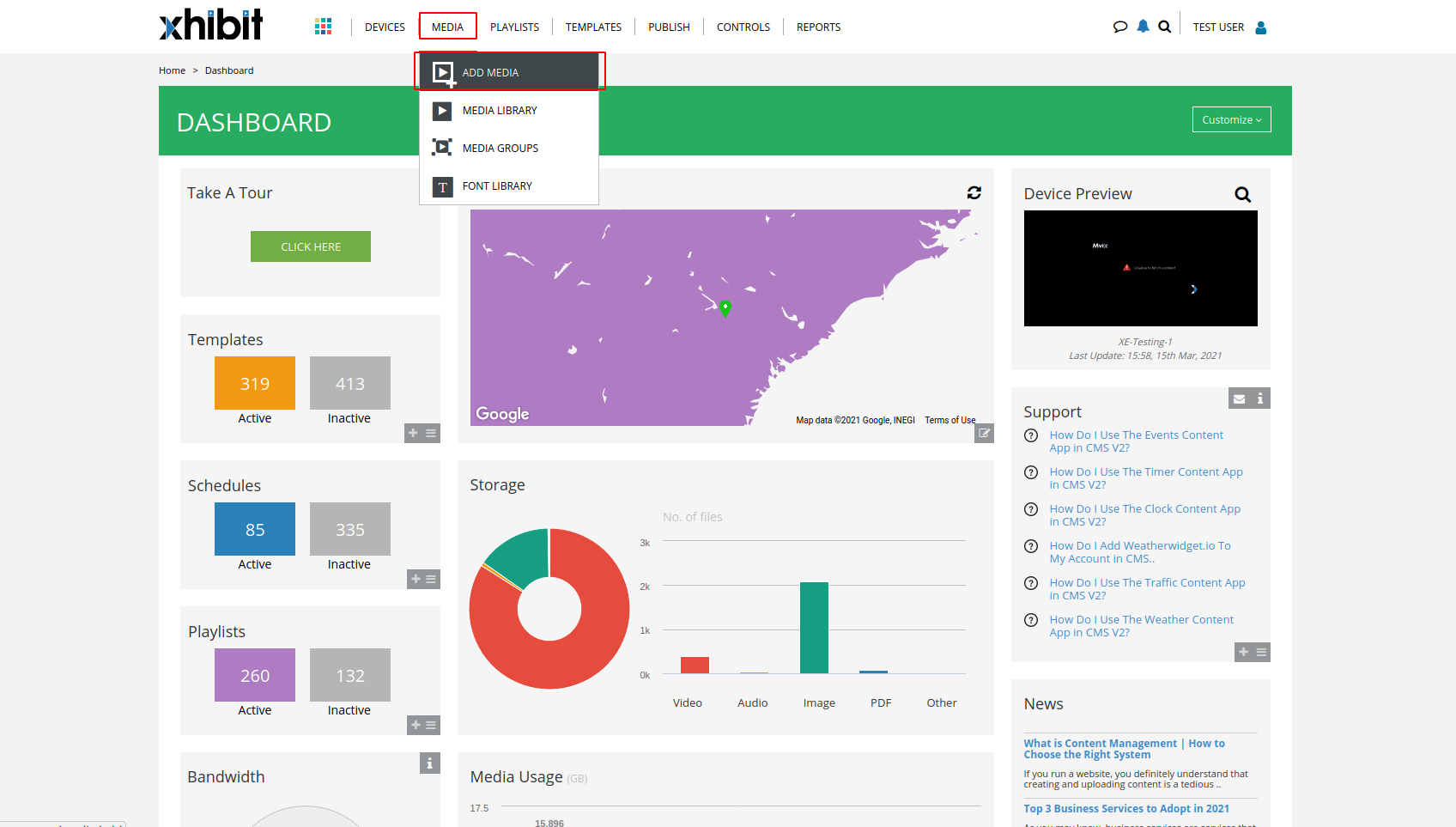The width and height of the screenshot is (1456, 827).
Task: Show Bandwidth widget info
Action: pyautogui.click(x=430, y=763)
